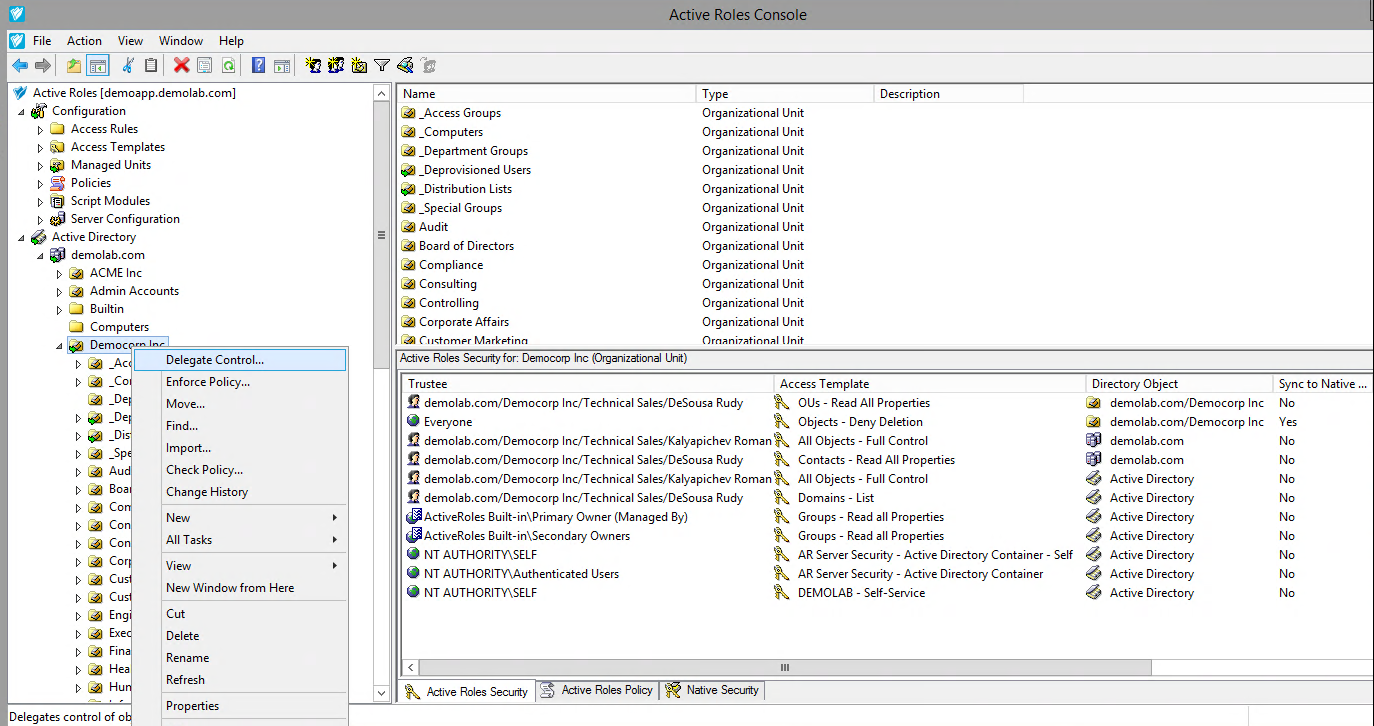Viewport: 1374px width, 726px height.
Task: Select the Active Roles Security tab
Action: click(x=467, y=691)
